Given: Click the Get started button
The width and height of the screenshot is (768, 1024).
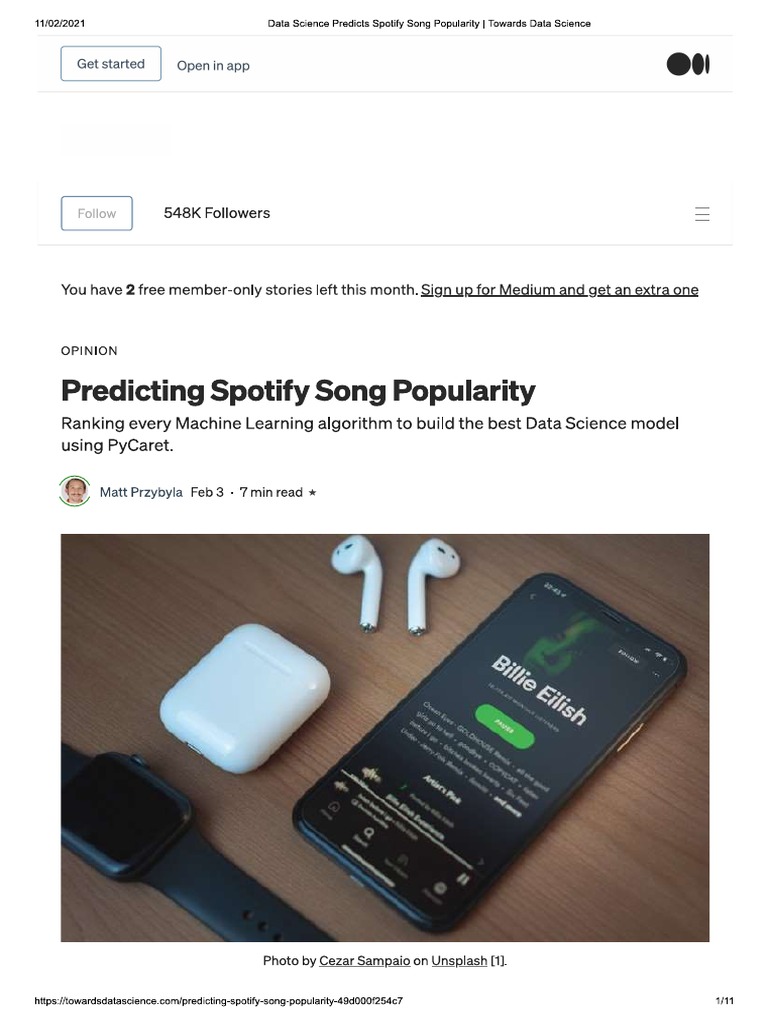Looking at the screenshot, I should [111, 64].
